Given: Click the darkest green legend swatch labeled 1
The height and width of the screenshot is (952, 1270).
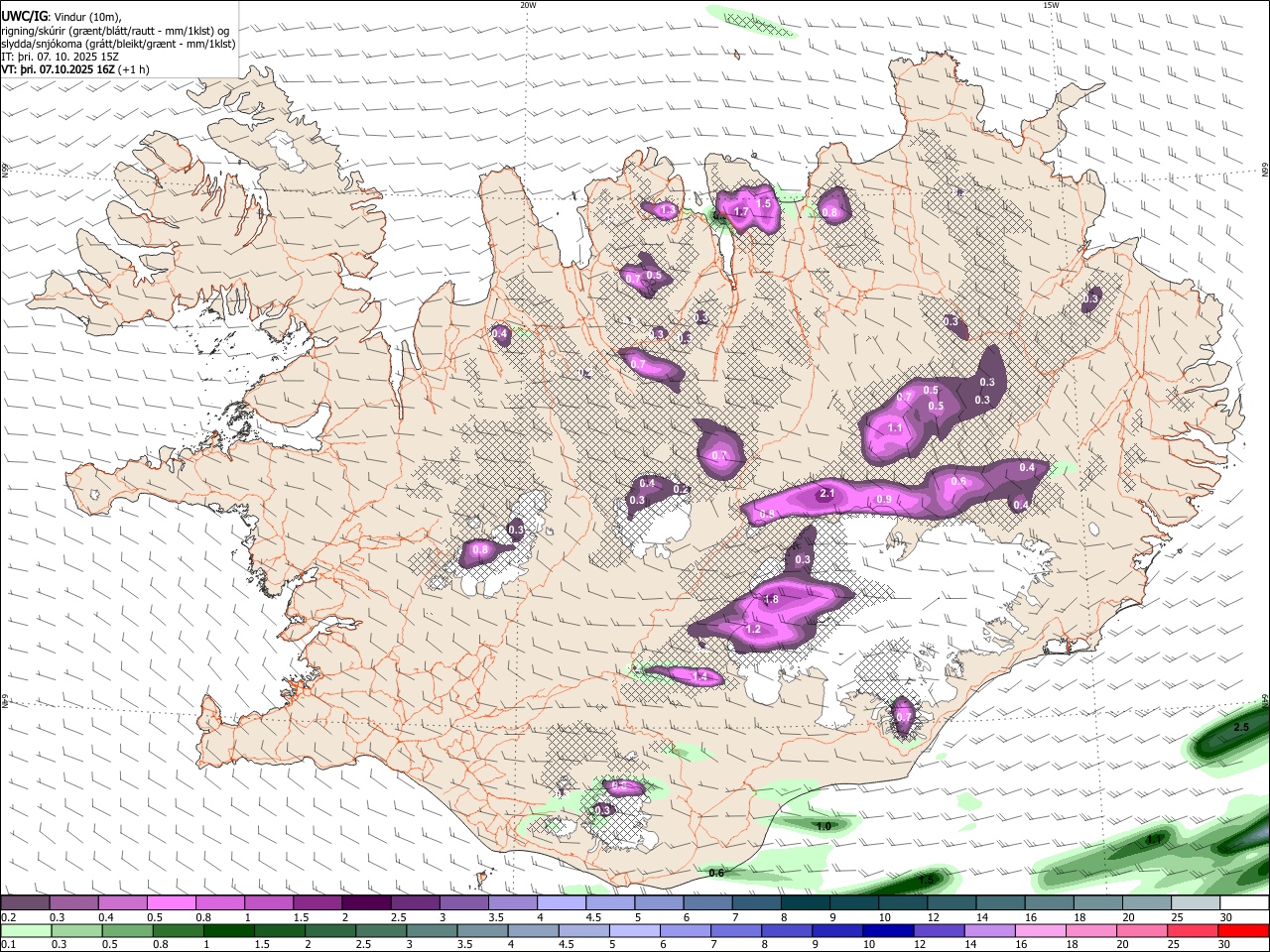Looking at the screenshot, I should 228,930.
